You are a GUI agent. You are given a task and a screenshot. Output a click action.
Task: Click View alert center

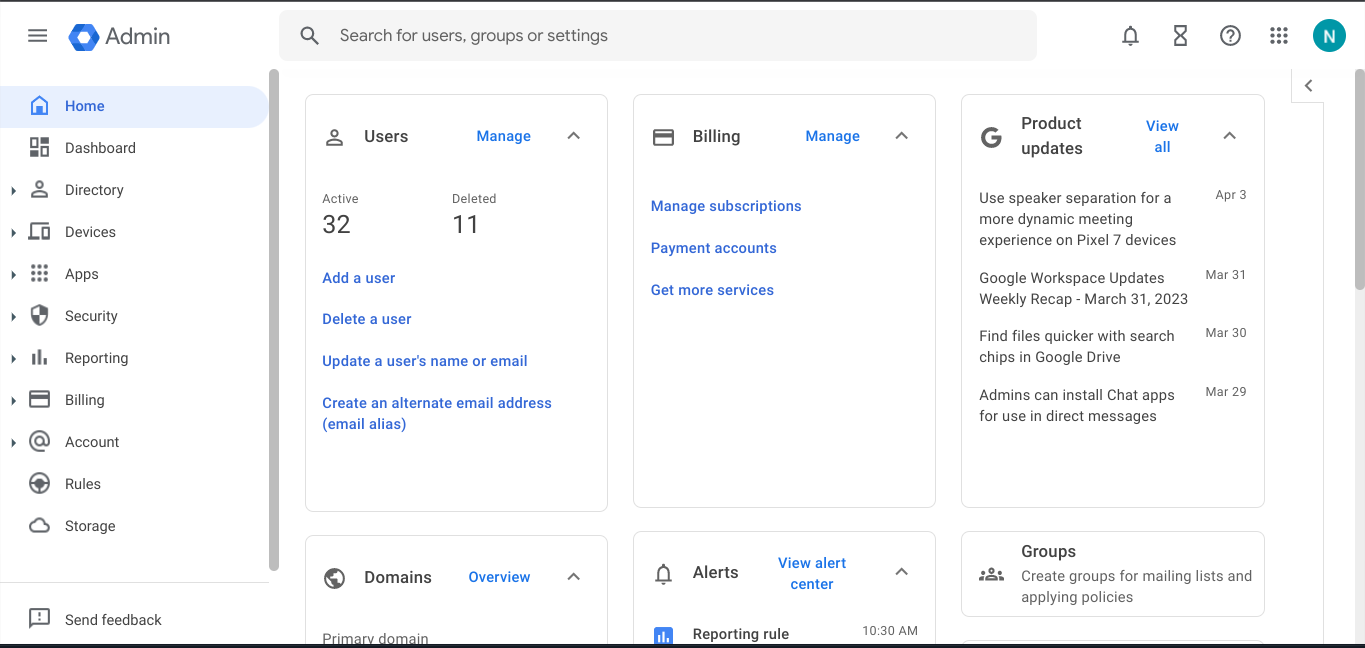pos(812,573)
